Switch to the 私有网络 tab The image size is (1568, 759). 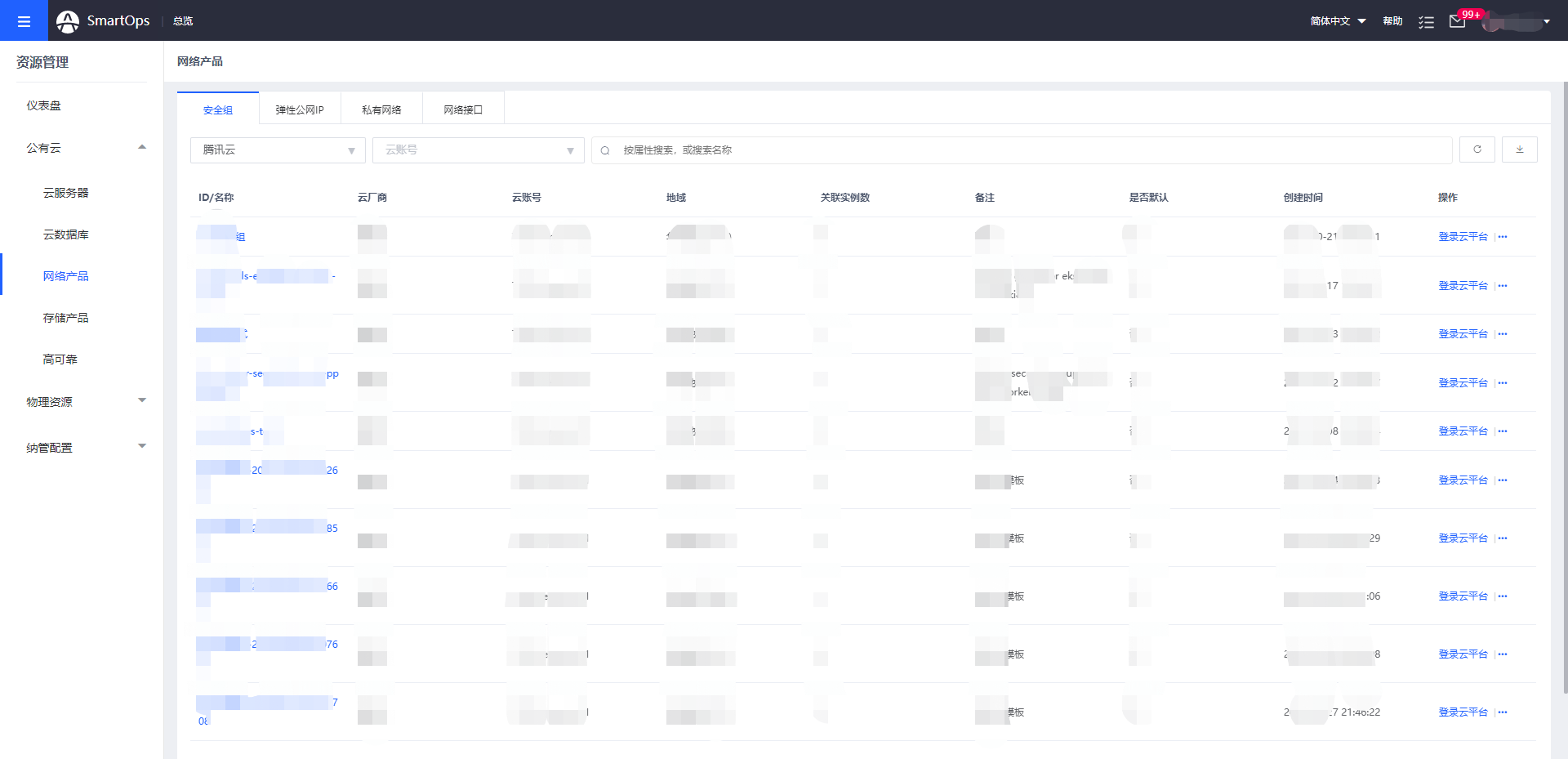[381, 109]
